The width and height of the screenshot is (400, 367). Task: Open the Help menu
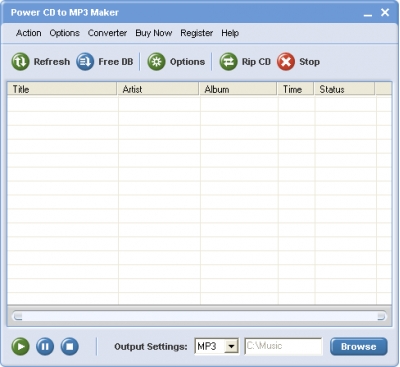tap(230, 33)
